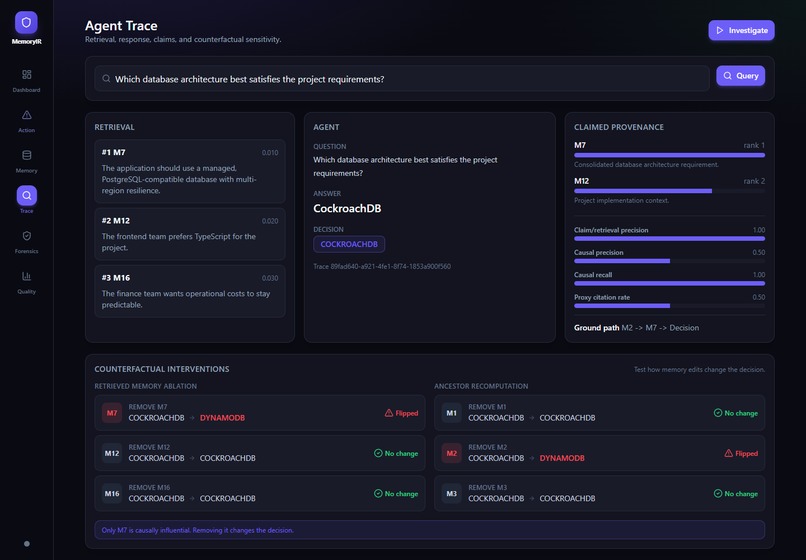This screenshot has height=560, width=806.
Task: Select the Quality menu label
Action: [27, 292]
